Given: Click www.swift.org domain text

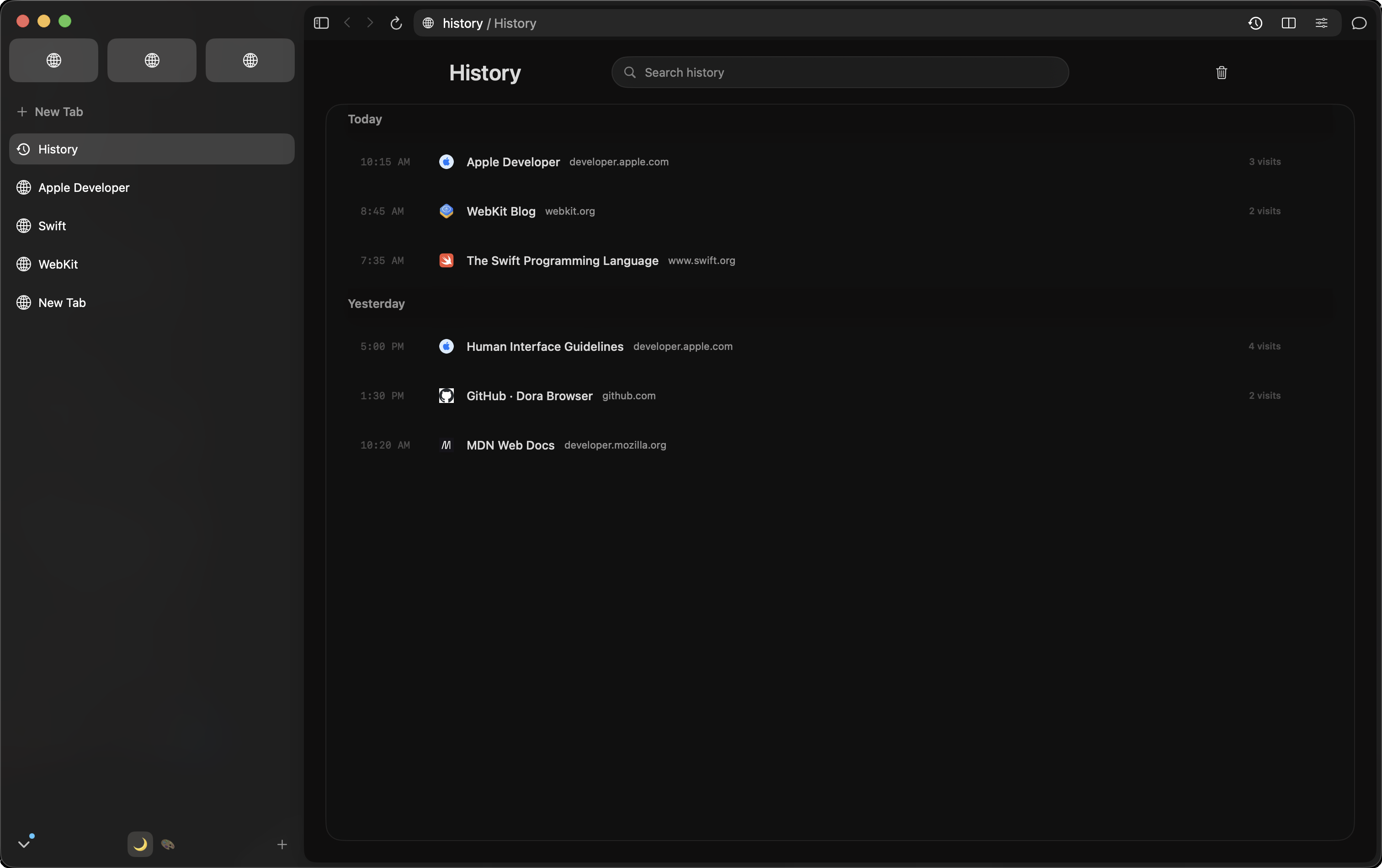Looking at the screenshot, I should pos(702,260).
